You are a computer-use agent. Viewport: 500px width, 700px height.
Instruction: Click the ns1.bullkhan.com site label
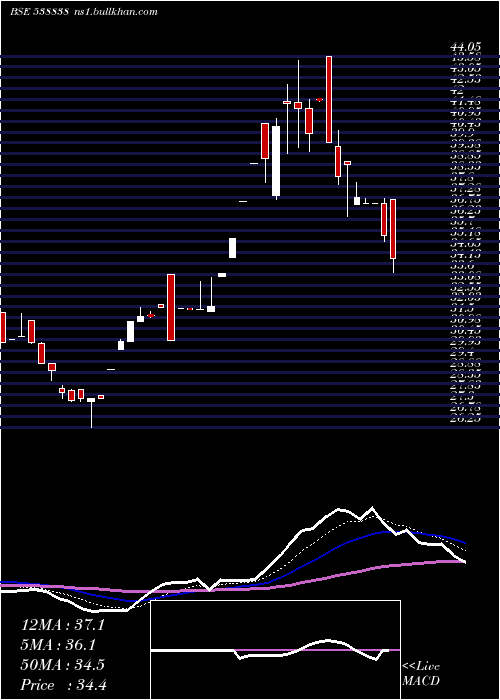[x=114, y=12]
